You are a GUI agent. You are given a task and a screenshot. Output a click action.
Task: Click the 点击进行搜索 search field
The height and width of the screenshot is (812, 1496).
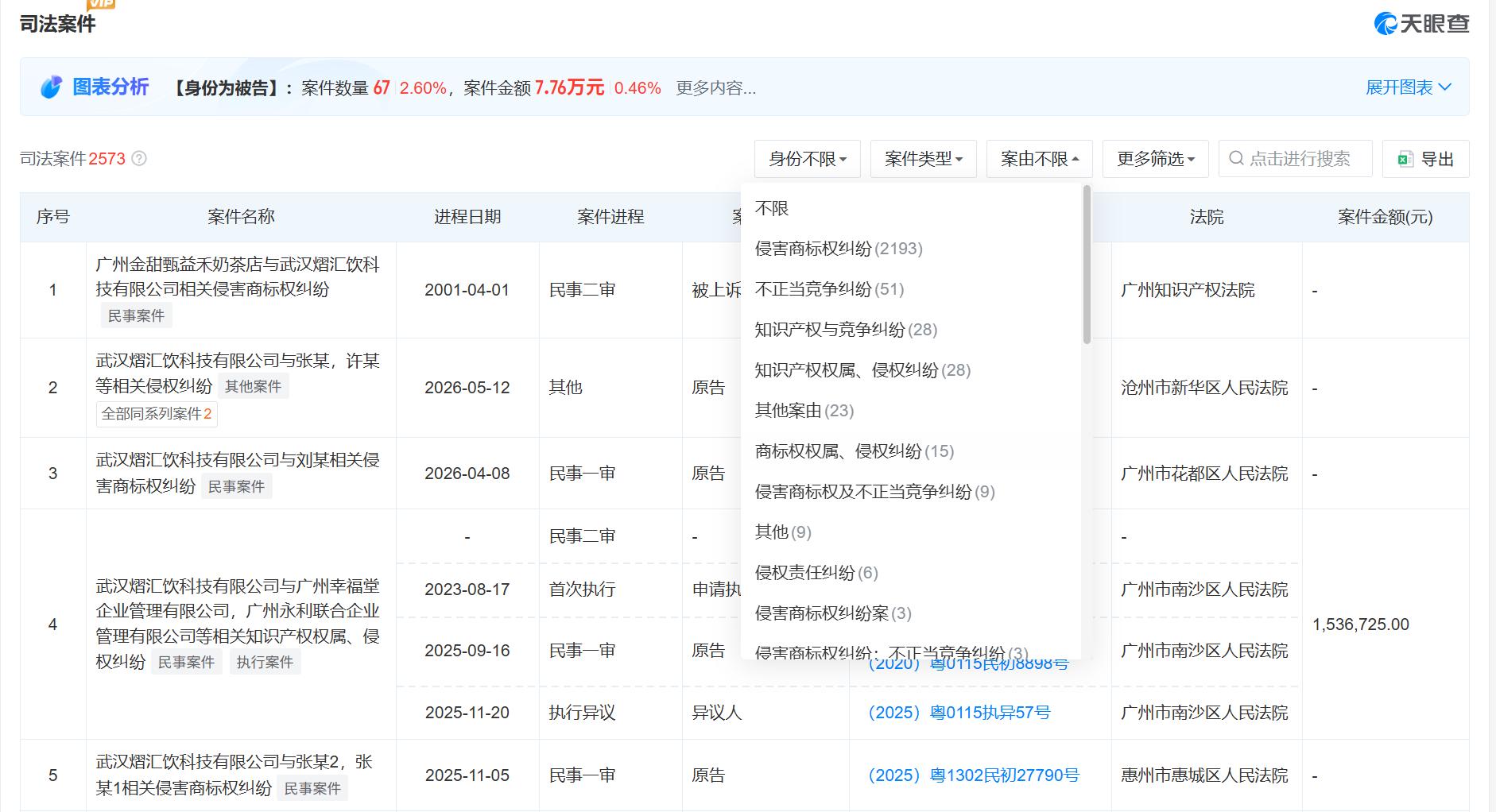[x=1296, y=159]
